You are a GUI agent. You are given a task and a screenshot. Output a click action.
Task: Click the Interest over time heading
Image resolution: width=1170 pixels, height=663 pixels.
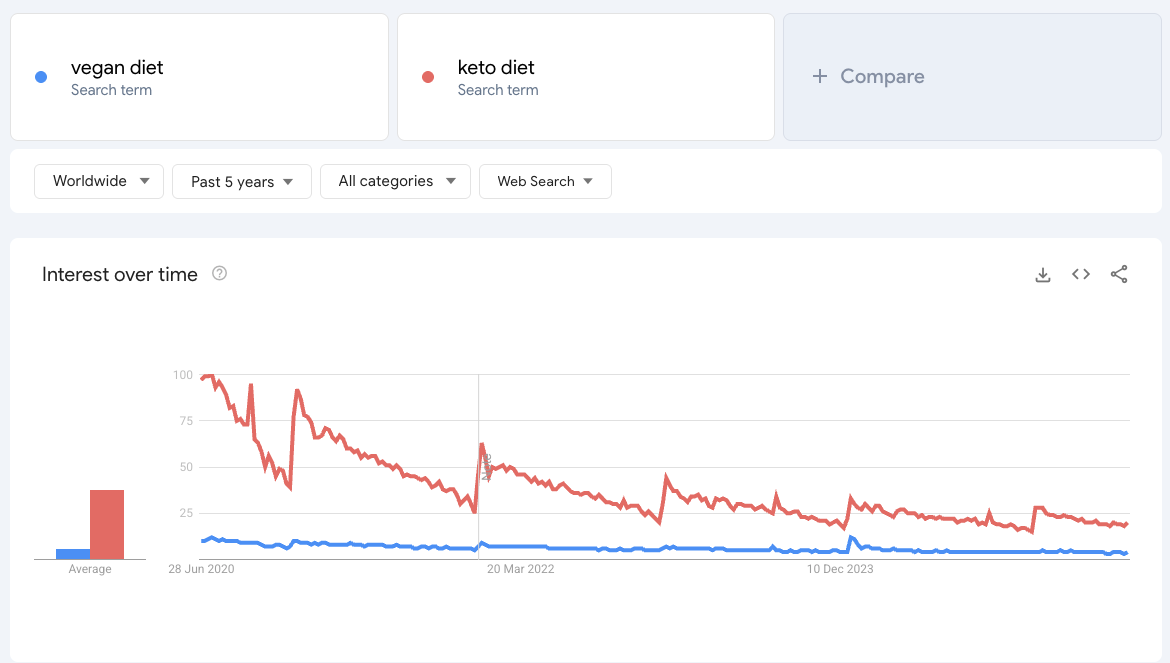coord(119,274)
